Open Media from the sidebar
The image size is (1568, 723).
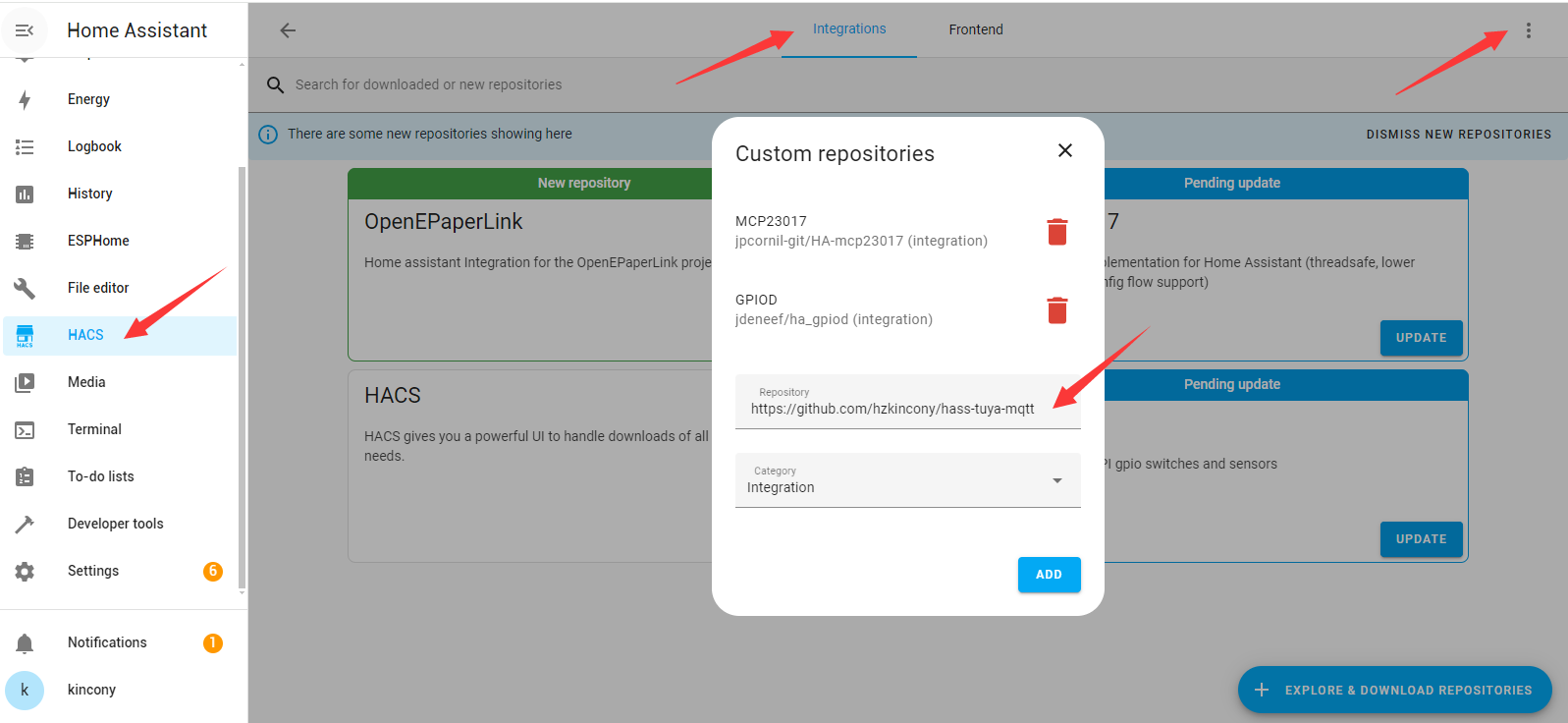120,382
